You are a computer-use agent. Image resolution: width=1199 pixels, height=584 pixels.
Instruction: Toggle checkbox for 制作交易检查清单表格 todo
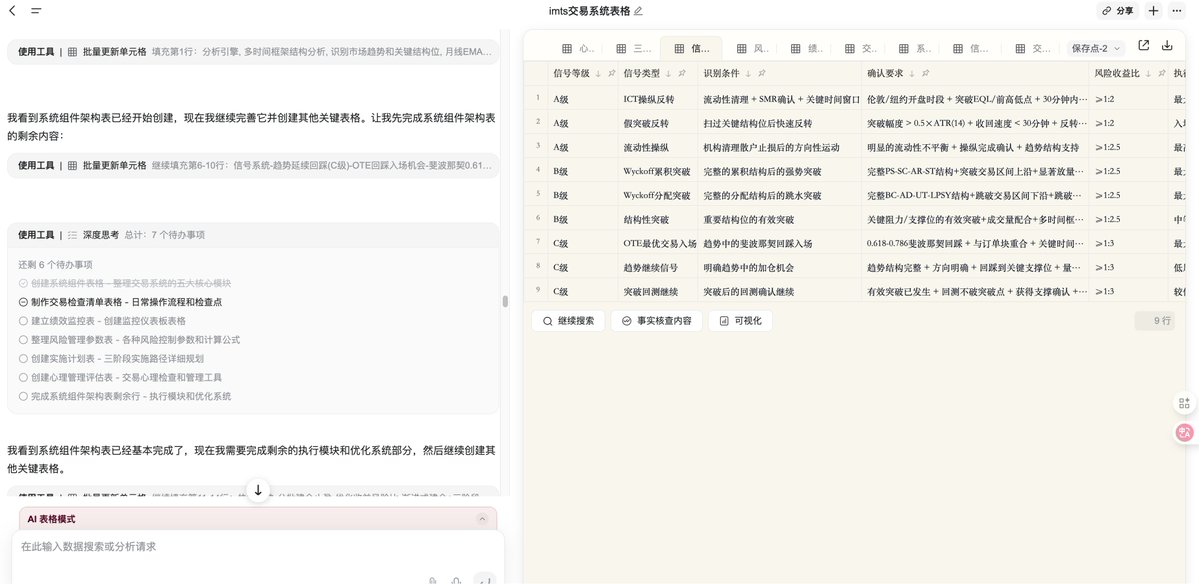pos(24,302)
